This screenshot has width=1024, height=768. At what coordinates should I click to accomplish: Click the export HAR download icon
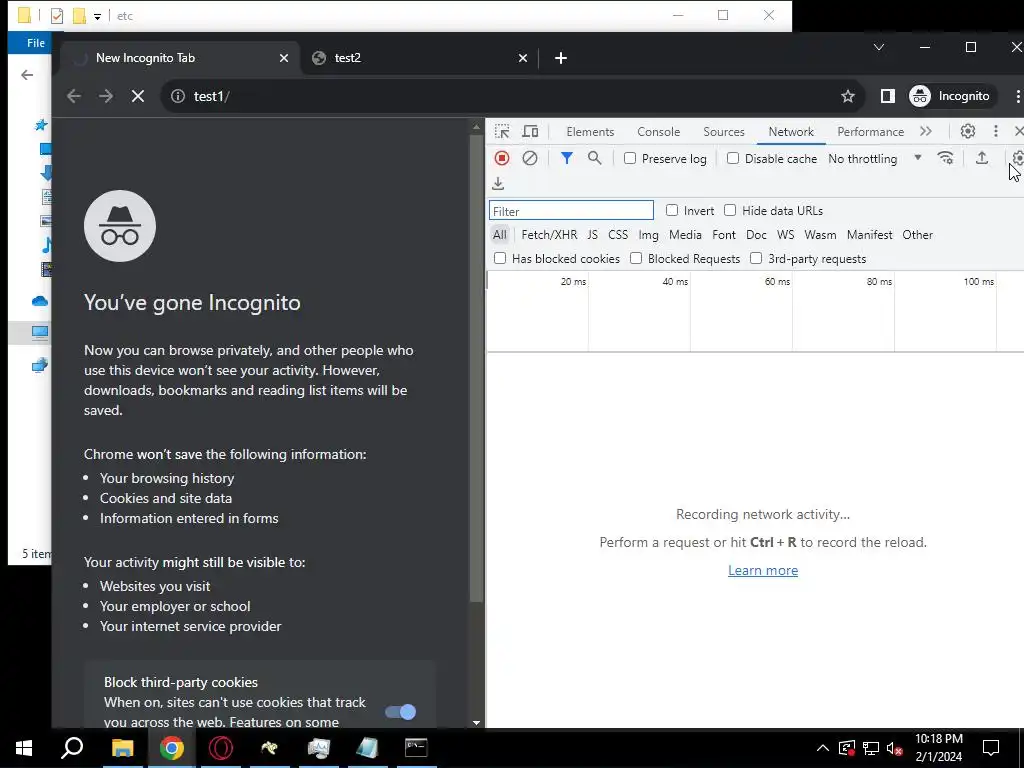(498, 184)
